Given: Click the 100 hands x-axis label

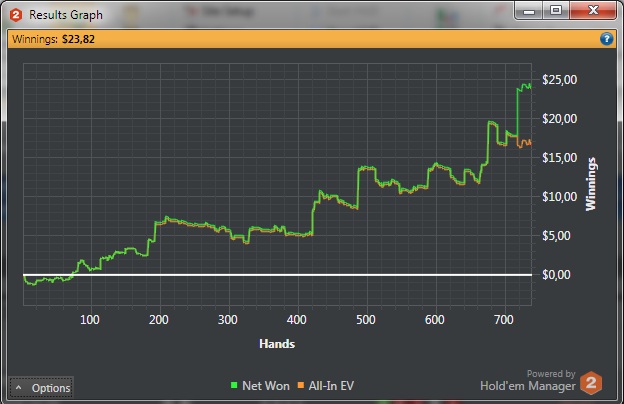Looking at the screenshot, I should [90, 320].
